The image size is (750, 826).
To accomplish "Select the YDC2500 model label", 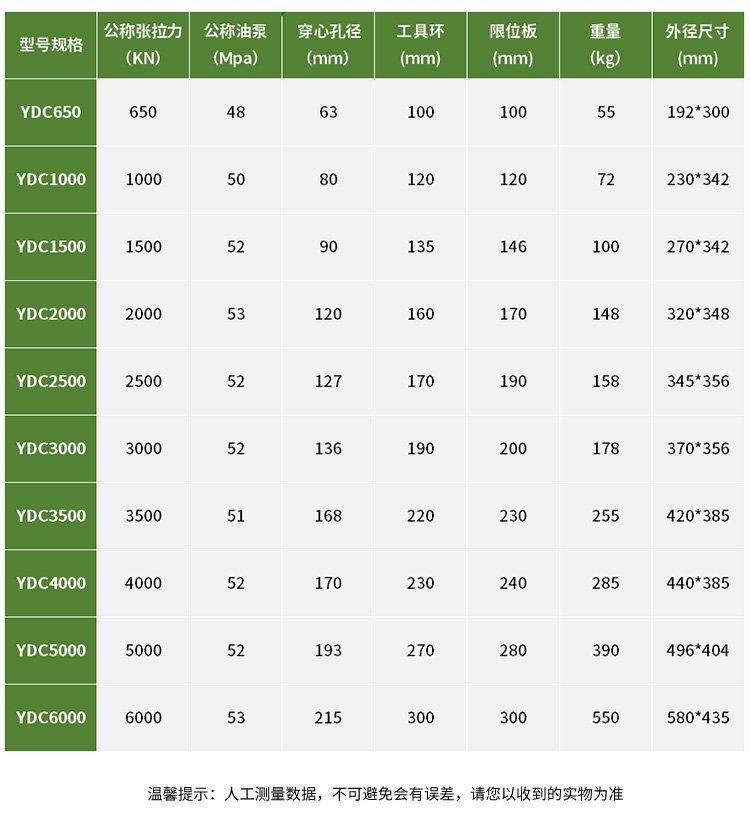I will tap(51, 381).
